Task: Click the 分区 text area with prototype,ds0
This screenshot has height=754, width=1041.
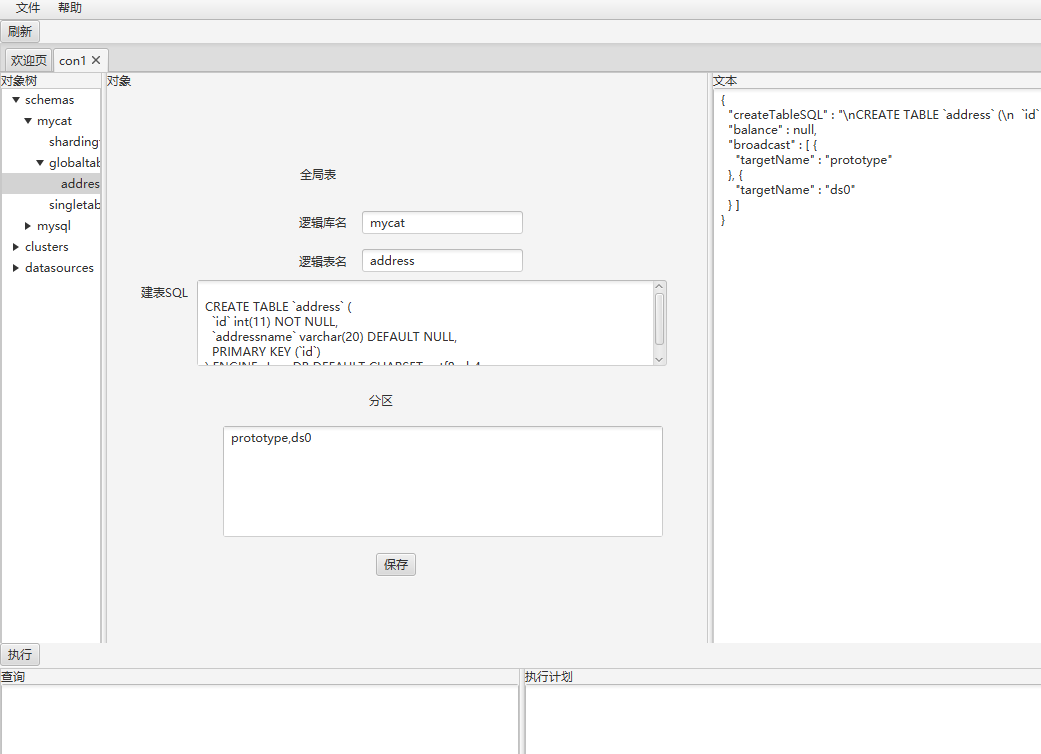Action: click(443, 481)
